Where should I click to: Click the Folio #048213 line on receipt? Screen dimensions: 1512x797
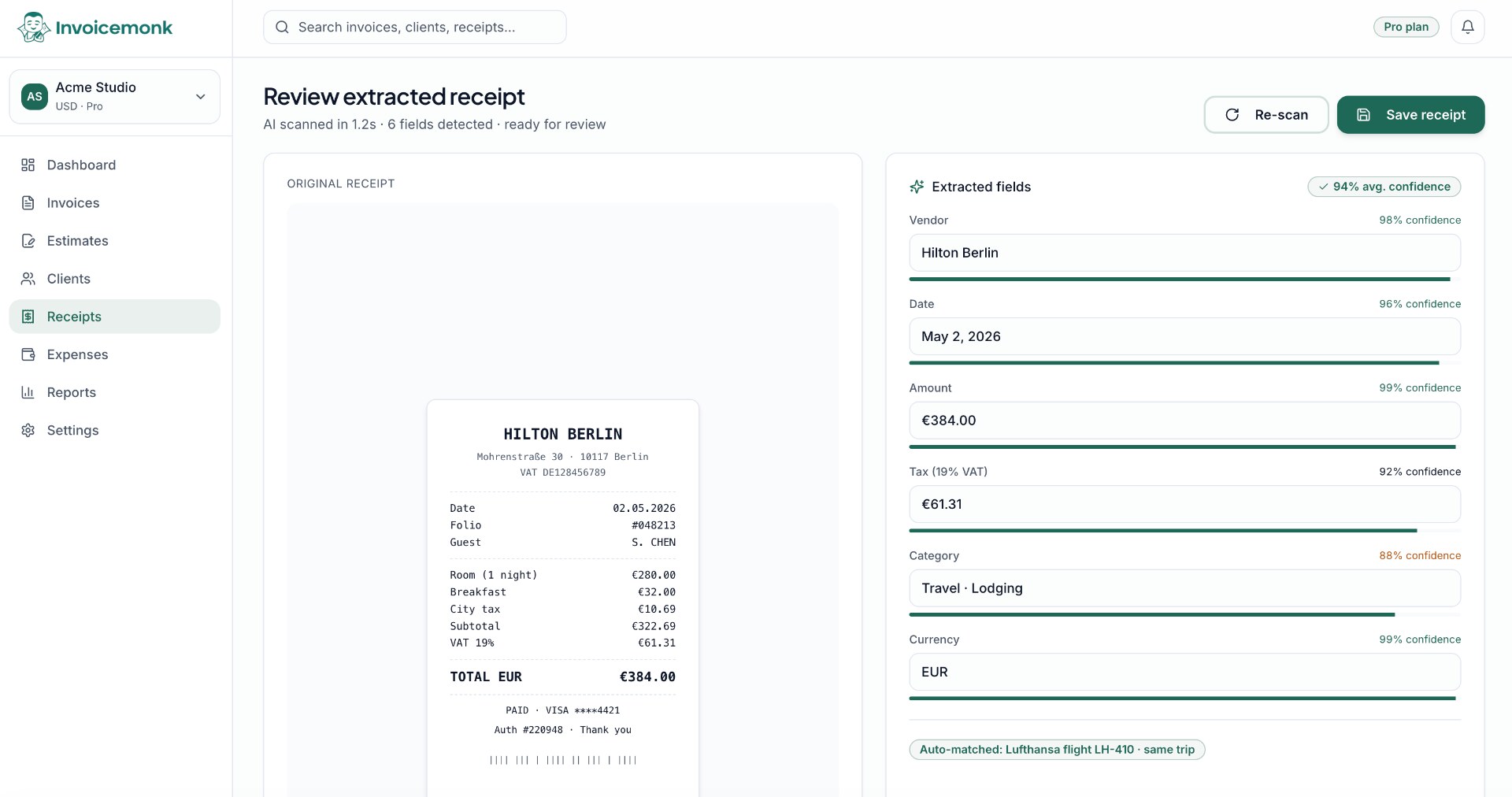coord(562,525)
